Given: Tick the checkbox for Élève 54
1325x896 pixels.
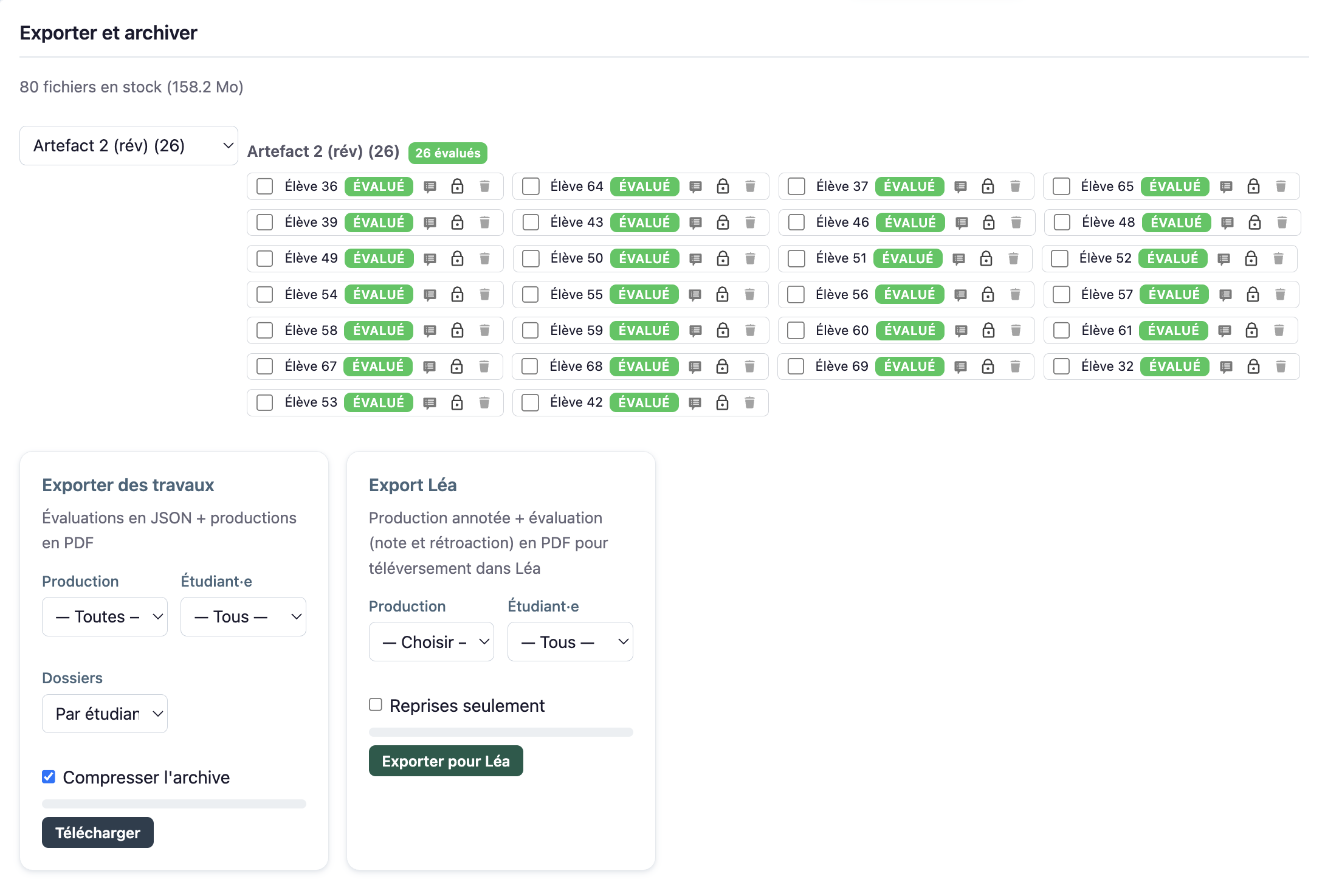Looking at the screenshot, I should click(265, 294).
